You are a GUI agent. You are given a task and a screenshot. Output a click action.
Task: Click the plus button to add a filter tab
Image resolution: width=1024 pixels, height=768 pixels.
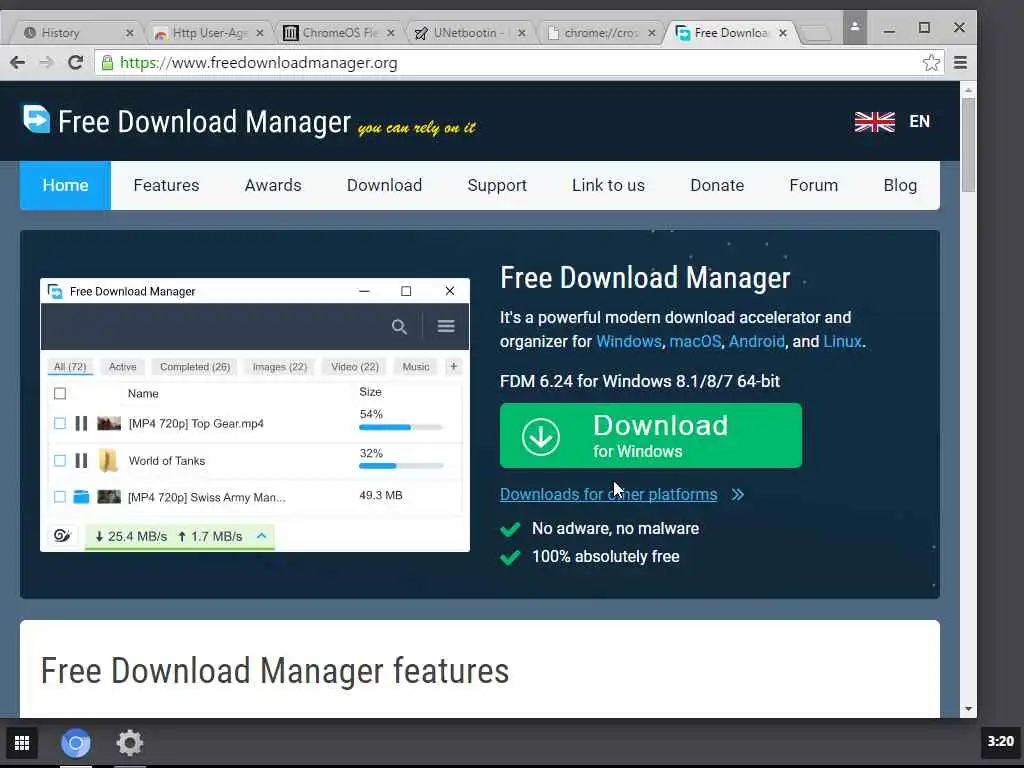[x=453, y=366]
